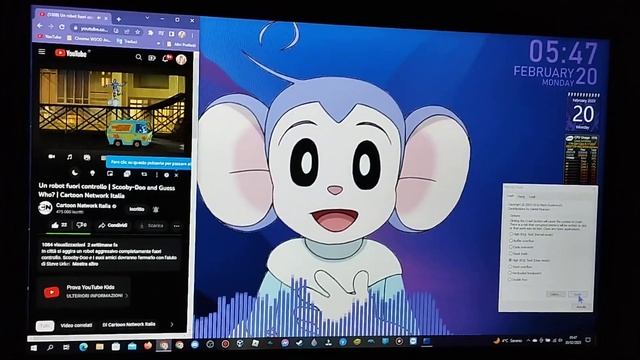Open the Chrome three-dot menu
640x360 pixels.
[x=193, y=36]
